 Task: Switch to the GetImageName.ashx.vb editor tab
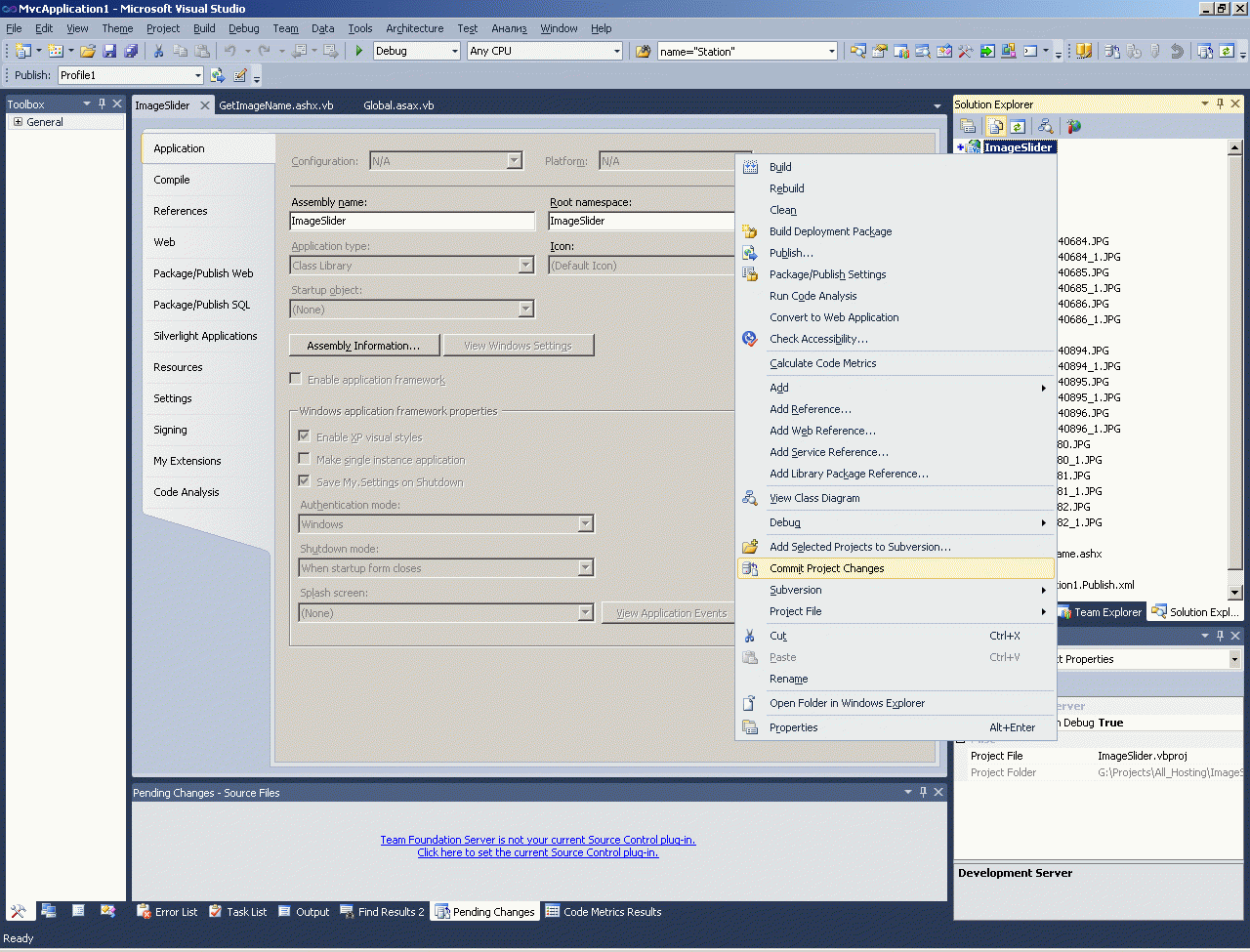(276, 105)
